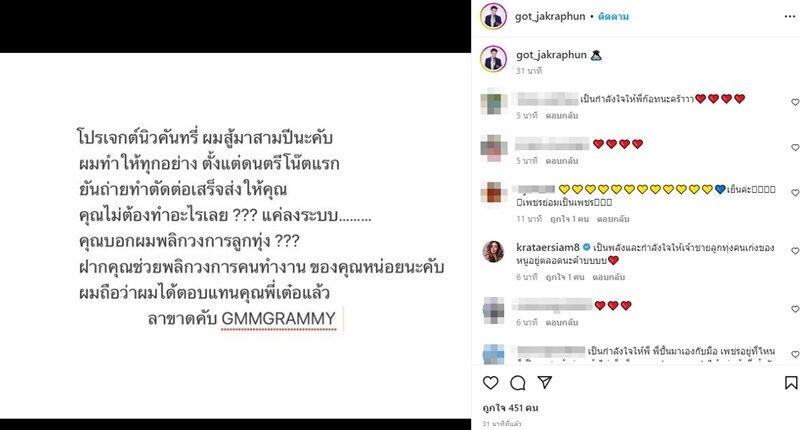Click the caption author avatar

pyautogui.click(x=493, y=59)
